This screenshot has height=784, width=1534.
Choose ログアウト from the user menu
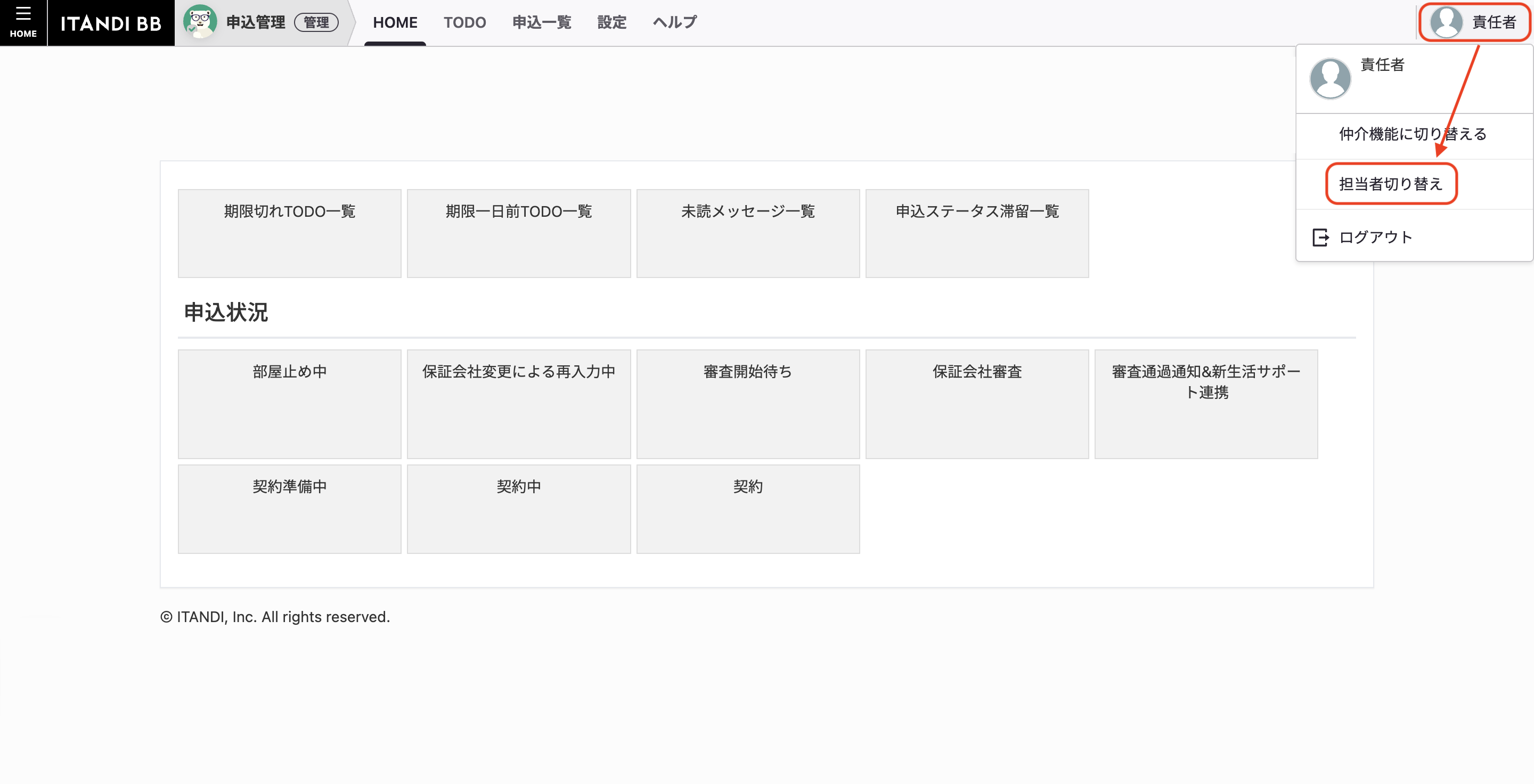click(1414, 237)
